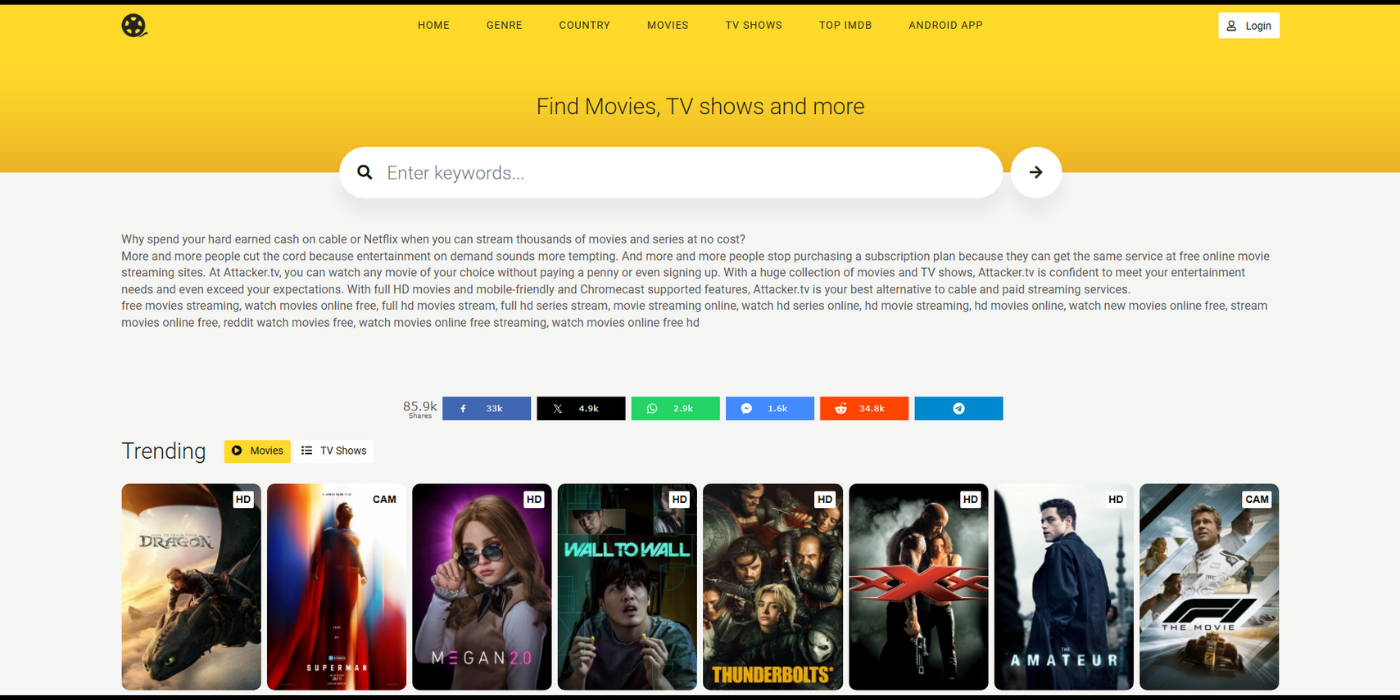
Task: Click the HD badge on The Amateur poster
Action: [x=1116, y=499]
